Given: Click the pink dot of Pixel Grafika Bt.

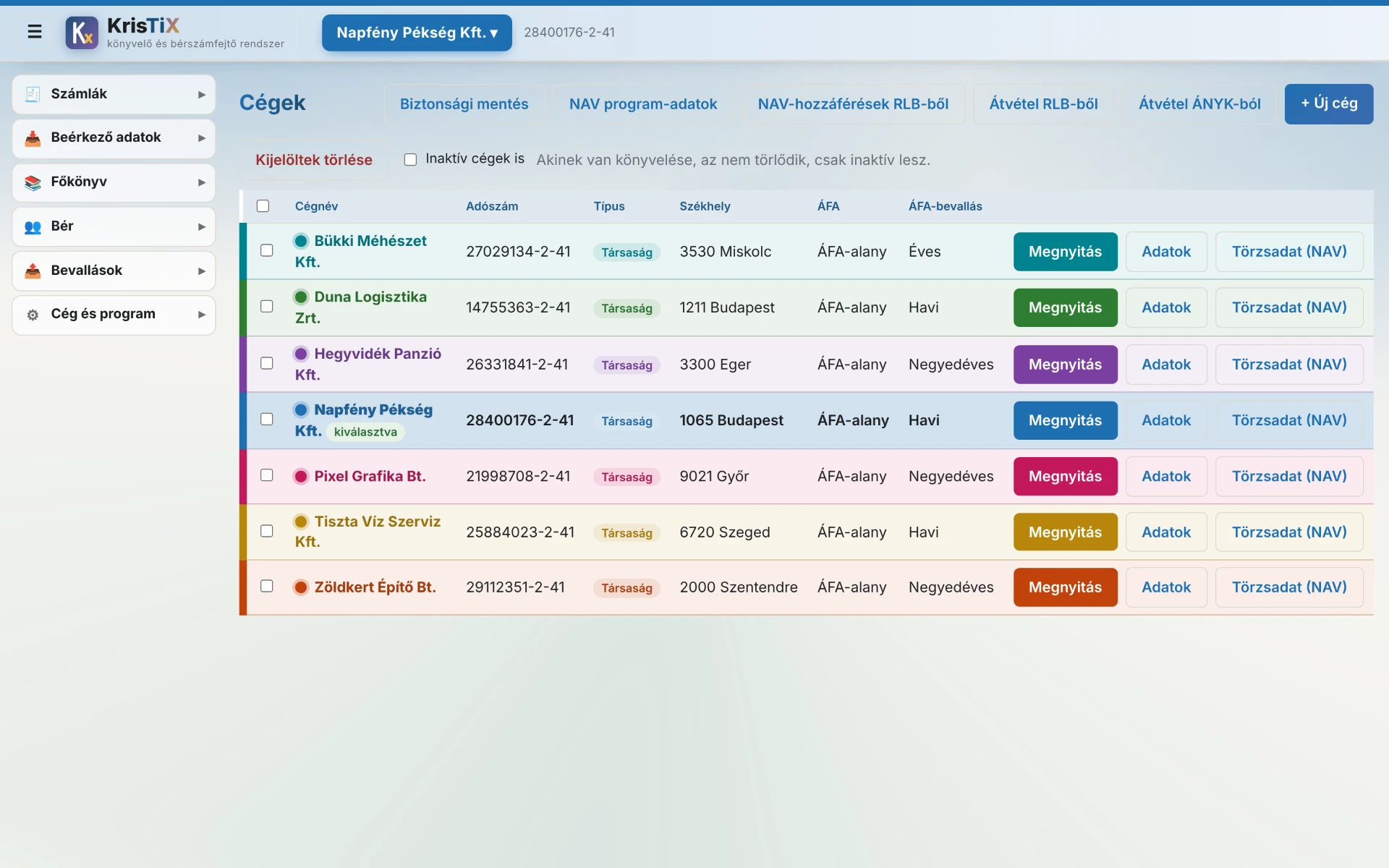Looking at the screenshot, I should pyautogui.click(x=301, y=476).
